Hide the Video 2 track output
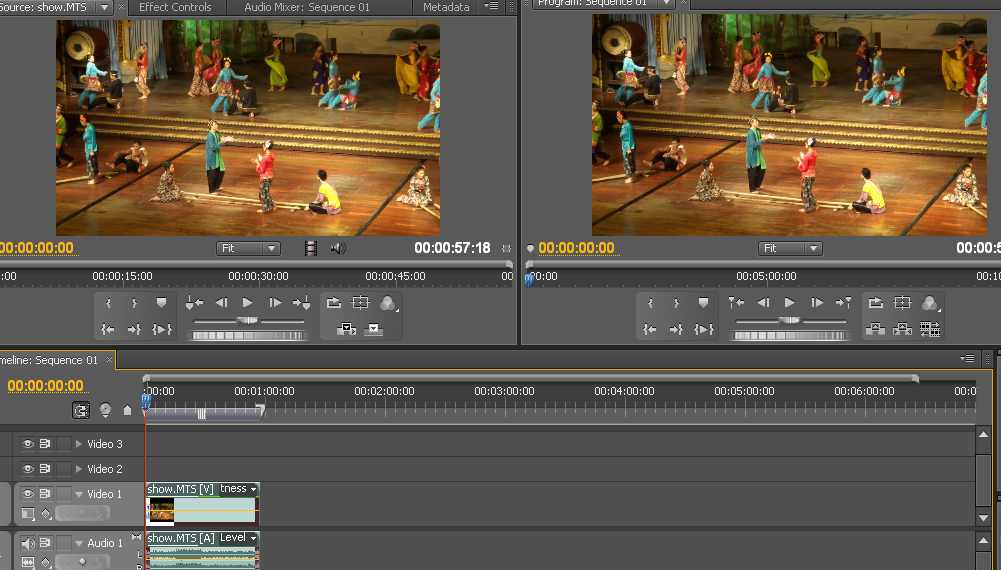This screenshot has width=1001, height=570. (27, 469)
